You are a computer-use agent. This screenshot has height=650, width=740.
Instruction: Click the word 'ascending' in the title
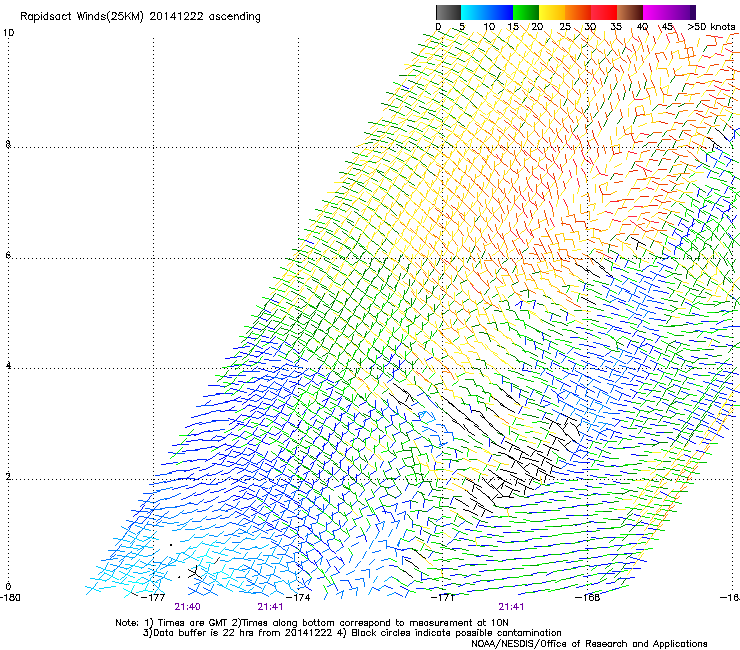coord(235,17)
